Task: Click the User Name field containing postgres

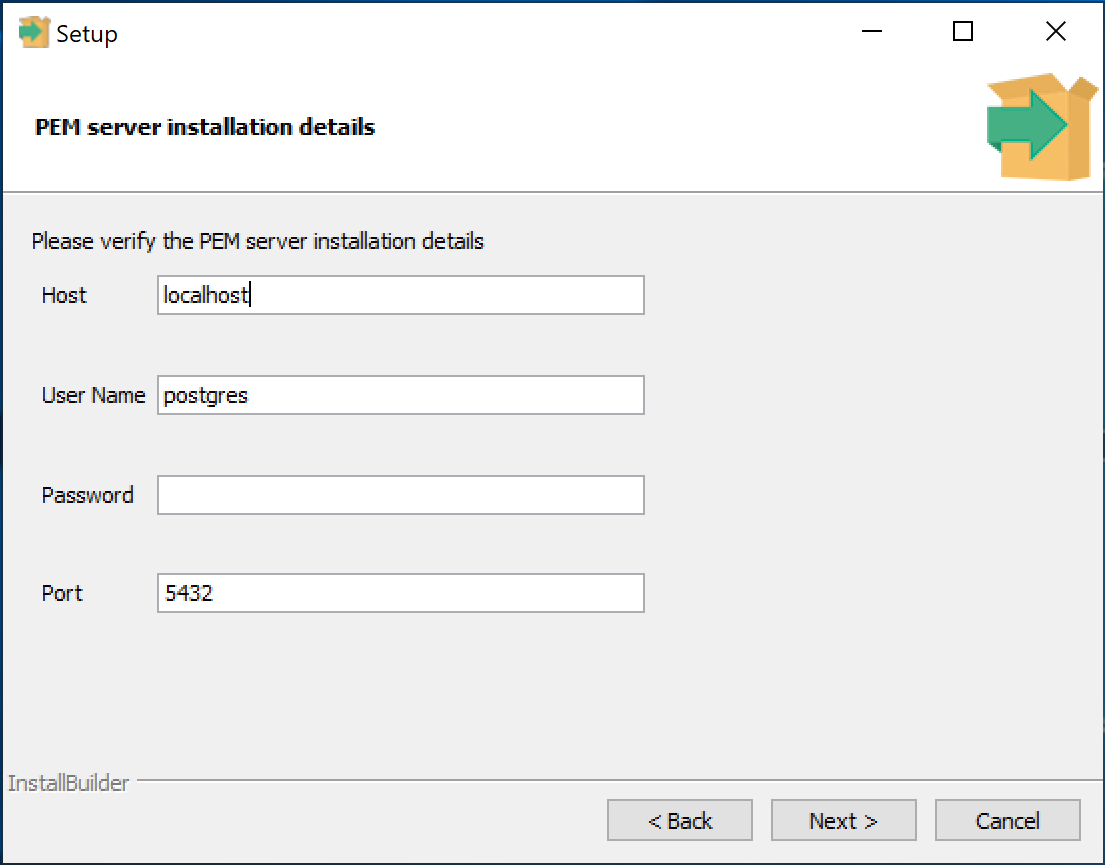Action: pos(400,395)
